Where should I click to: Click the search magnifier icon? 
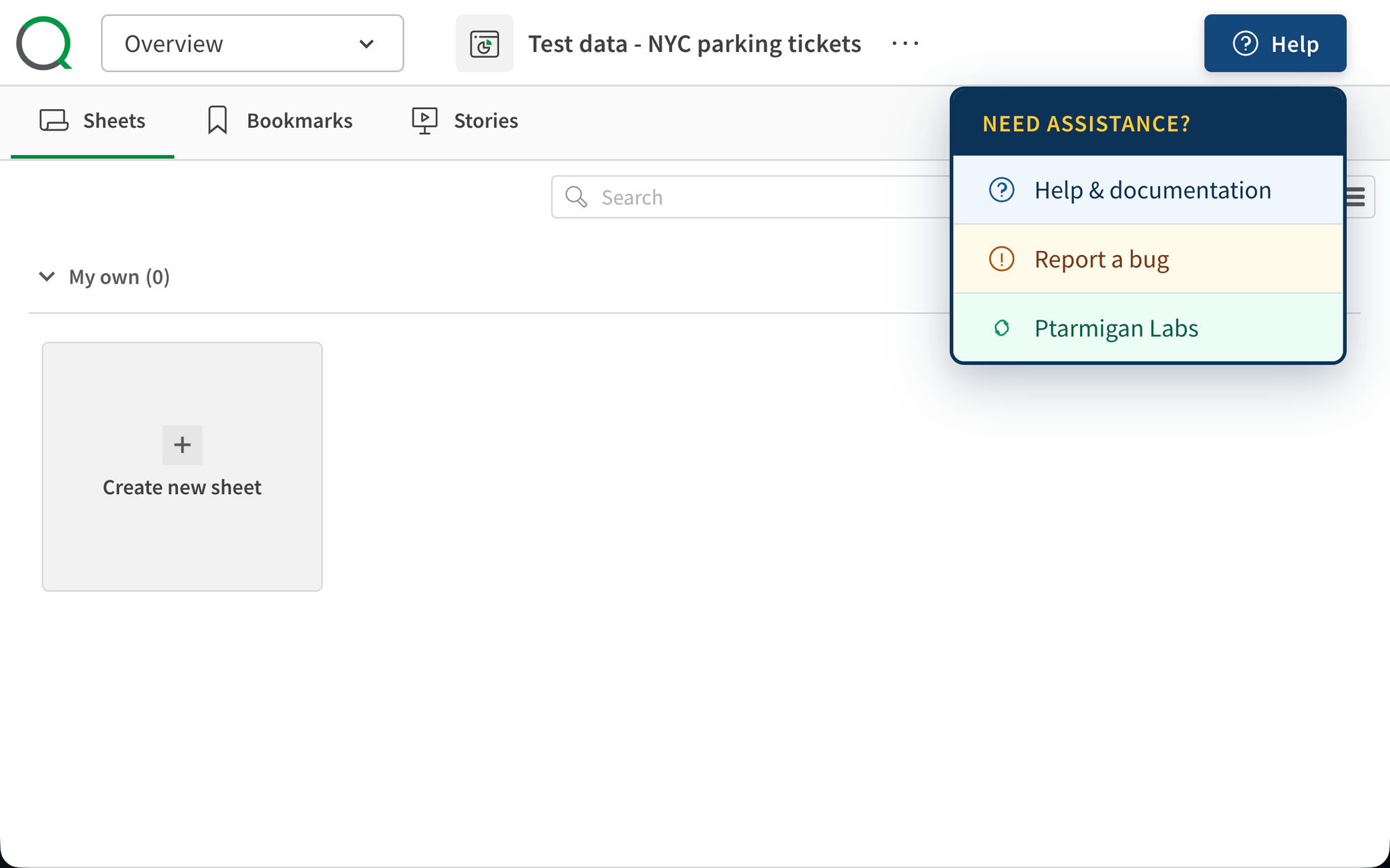[576, 197]
